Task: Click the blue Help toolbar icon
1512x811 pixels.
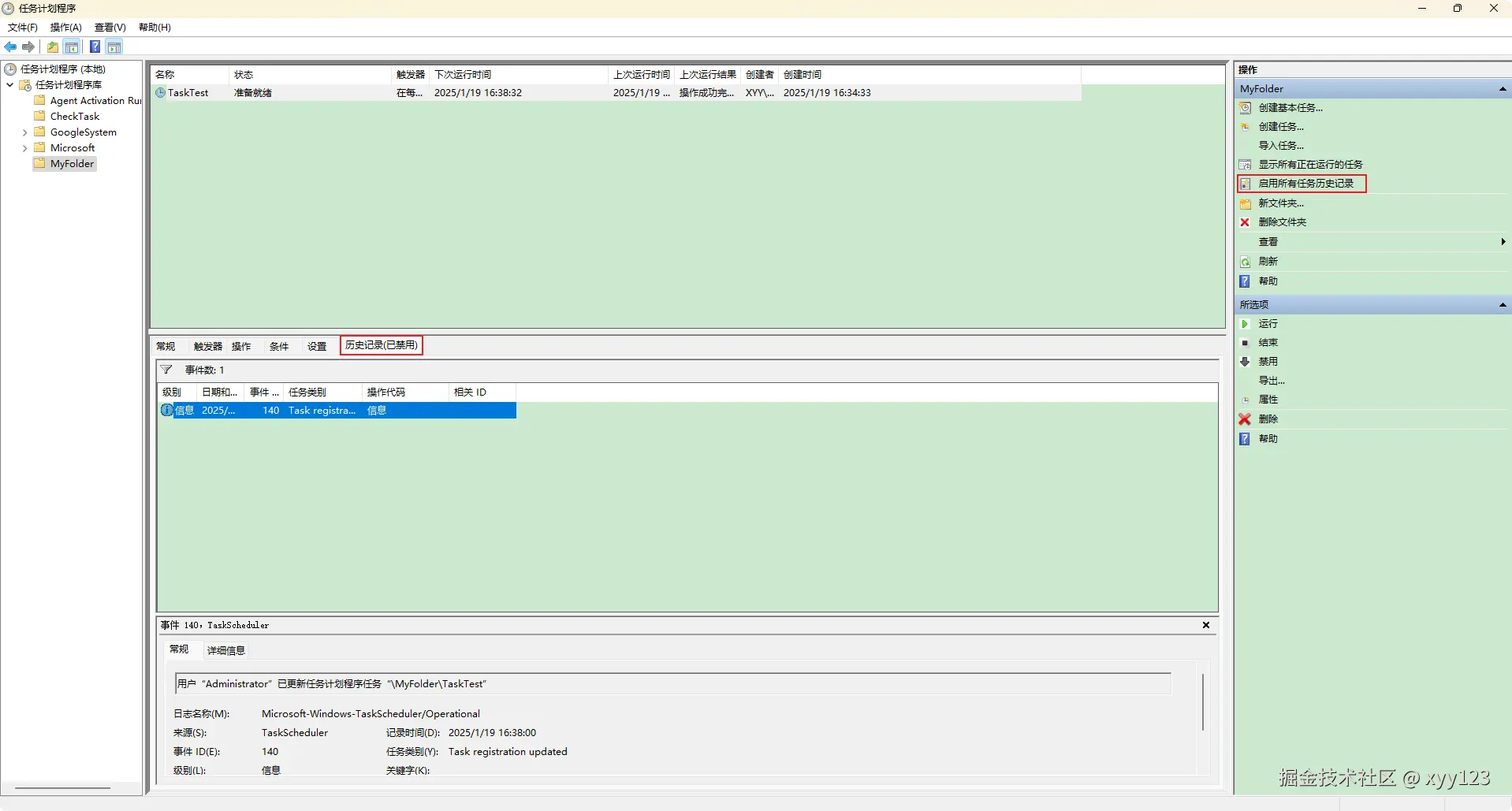Action: 95,47
